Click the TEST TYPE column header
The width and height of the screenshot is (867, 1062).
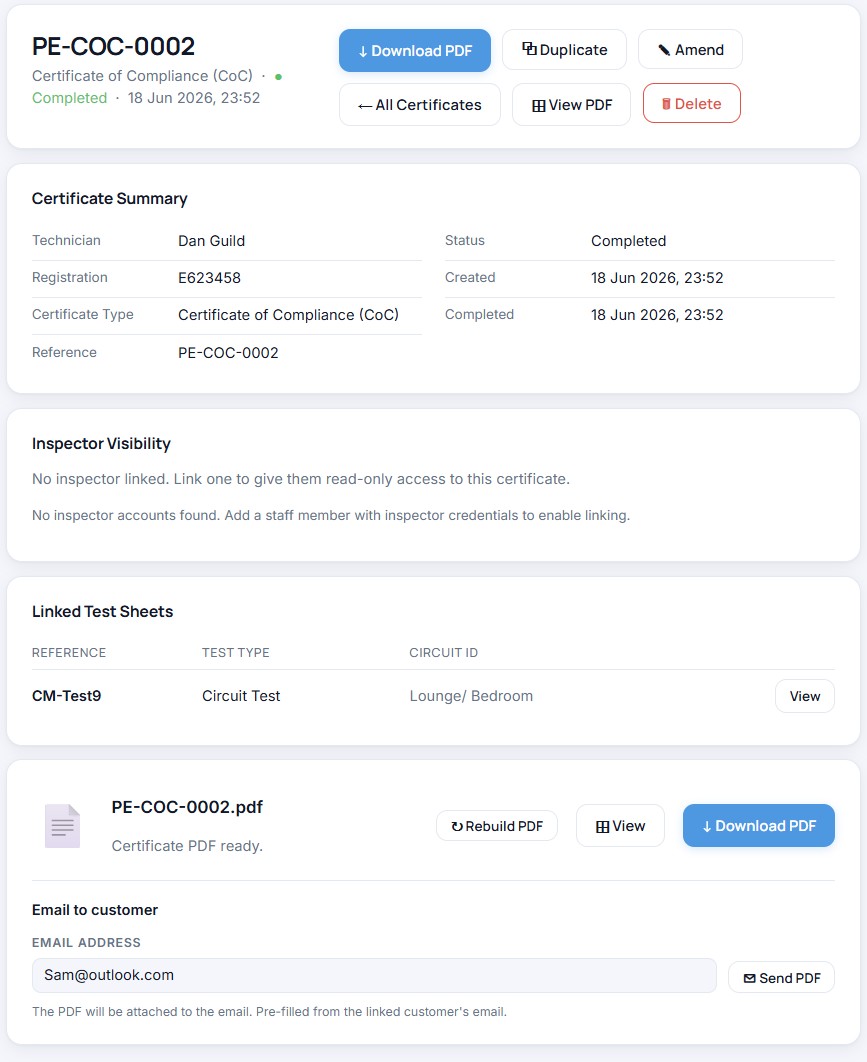(236, 652)
